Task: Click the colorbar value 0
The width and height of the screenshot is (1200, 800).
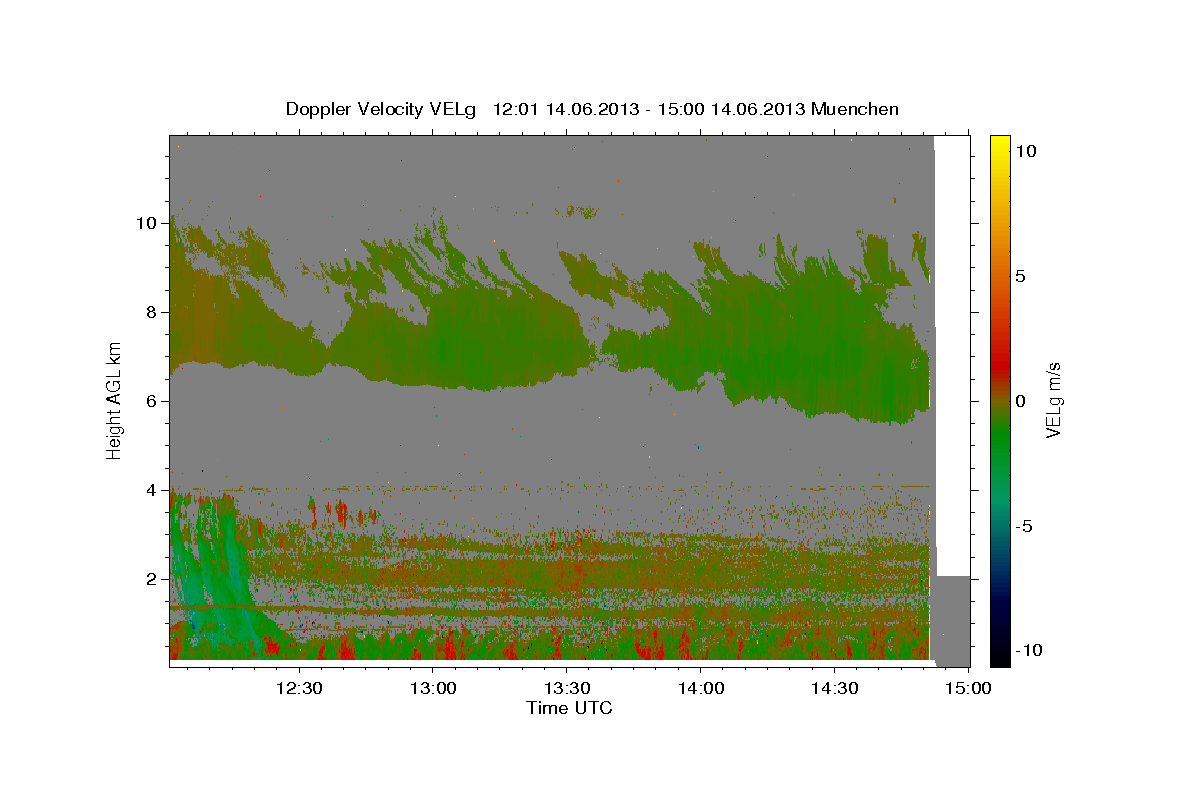Action: point(1020,401)
